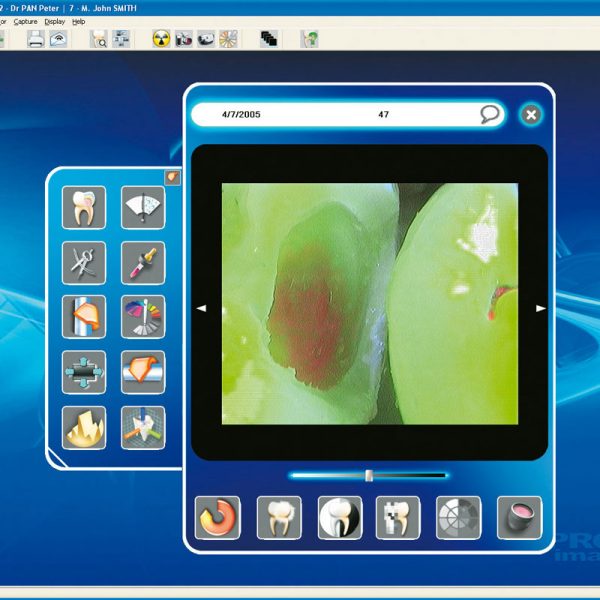600x600 pixels.
Task: Click the folded corner of the tool palette
Action: tap(57, 459)
